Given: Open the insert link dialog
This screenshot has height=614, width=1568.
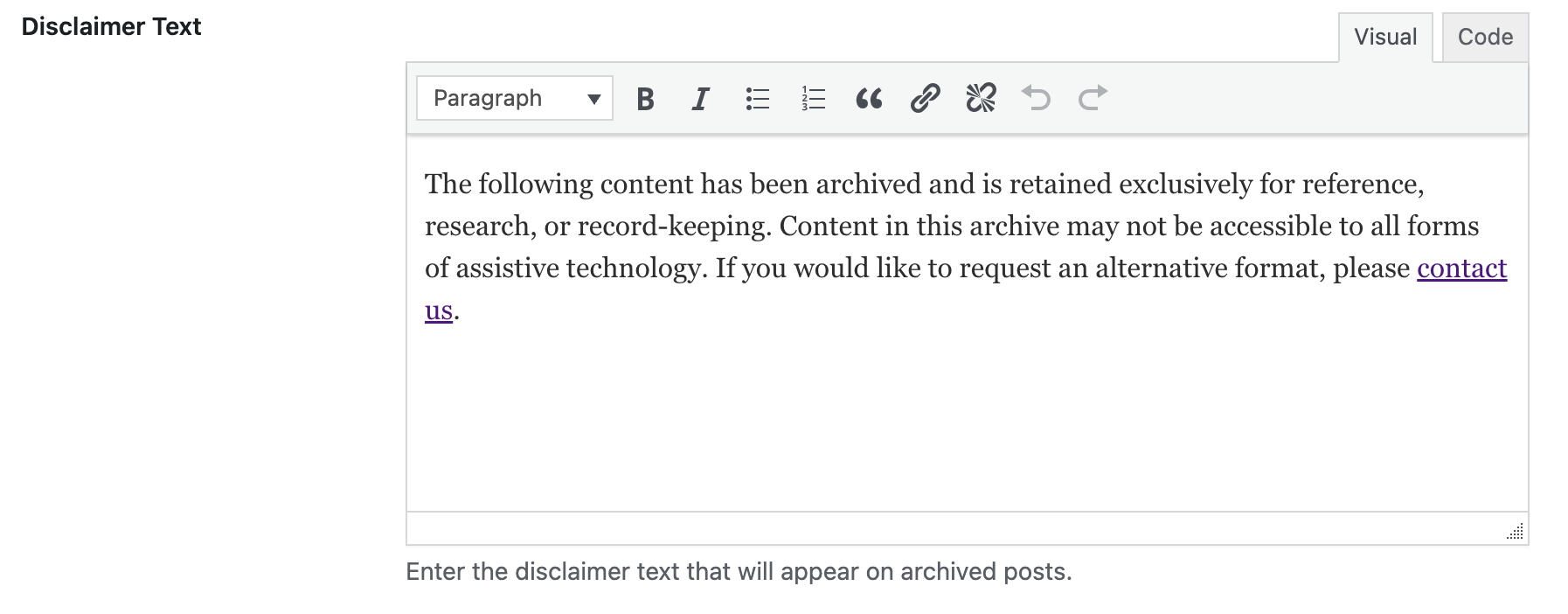Looking at the screenshot, I should coord(924,99).
